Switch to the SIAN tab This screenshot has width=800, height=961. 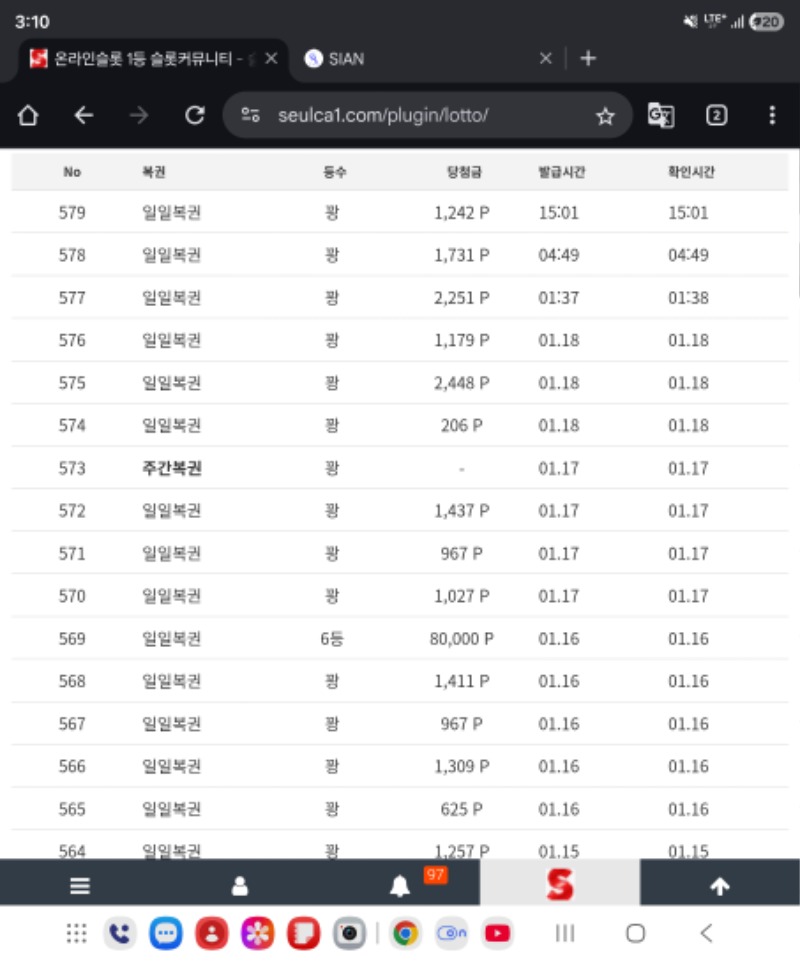point(420,59)
